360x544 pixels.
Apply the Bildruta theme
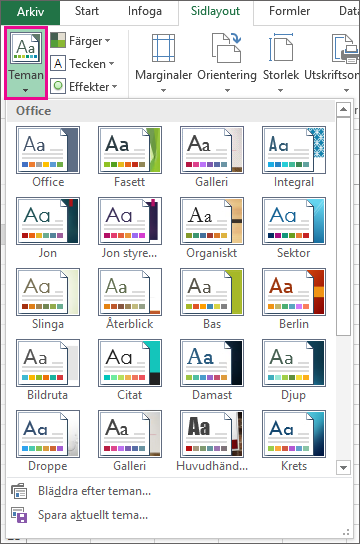[x=48, y=370]
